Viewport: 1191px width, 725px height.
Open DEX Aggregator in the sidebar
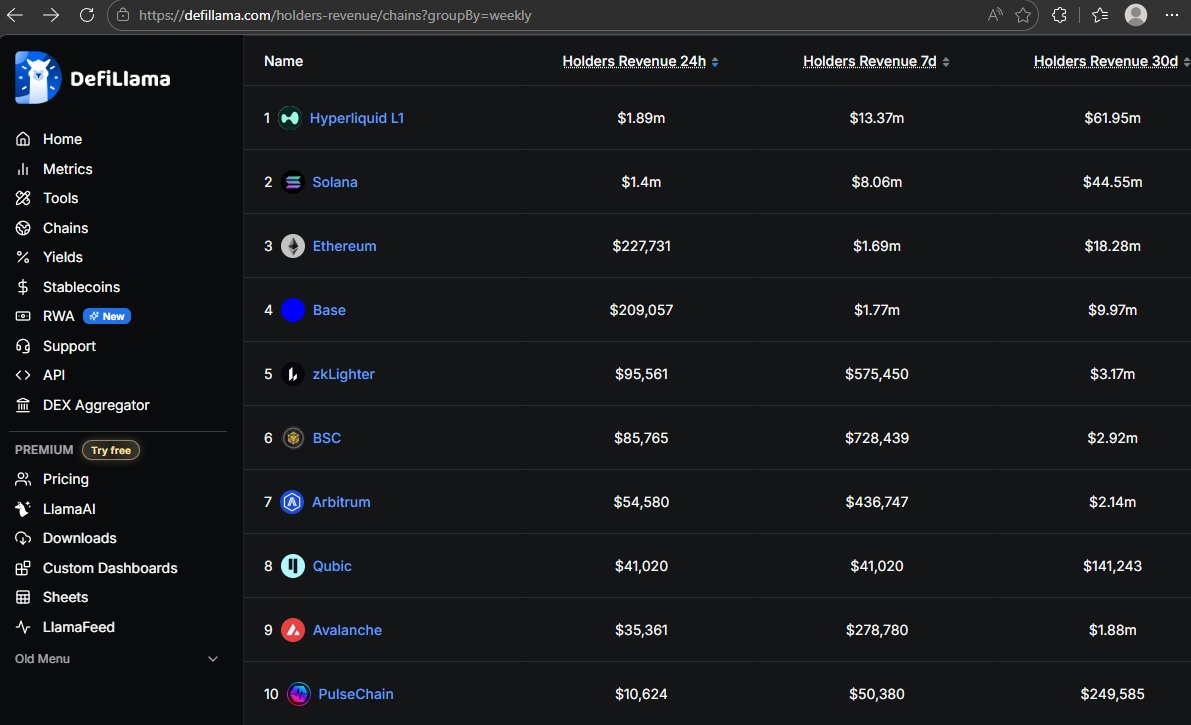pos(96,405)
